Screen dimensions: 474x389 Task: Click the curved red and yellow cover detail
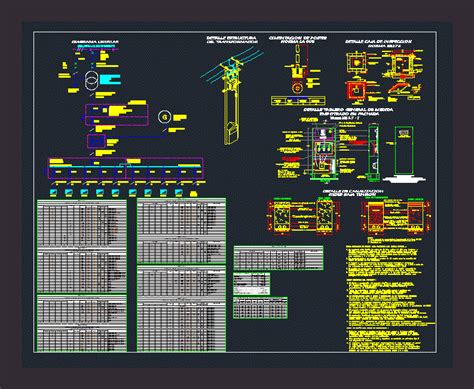pos(399,88)
